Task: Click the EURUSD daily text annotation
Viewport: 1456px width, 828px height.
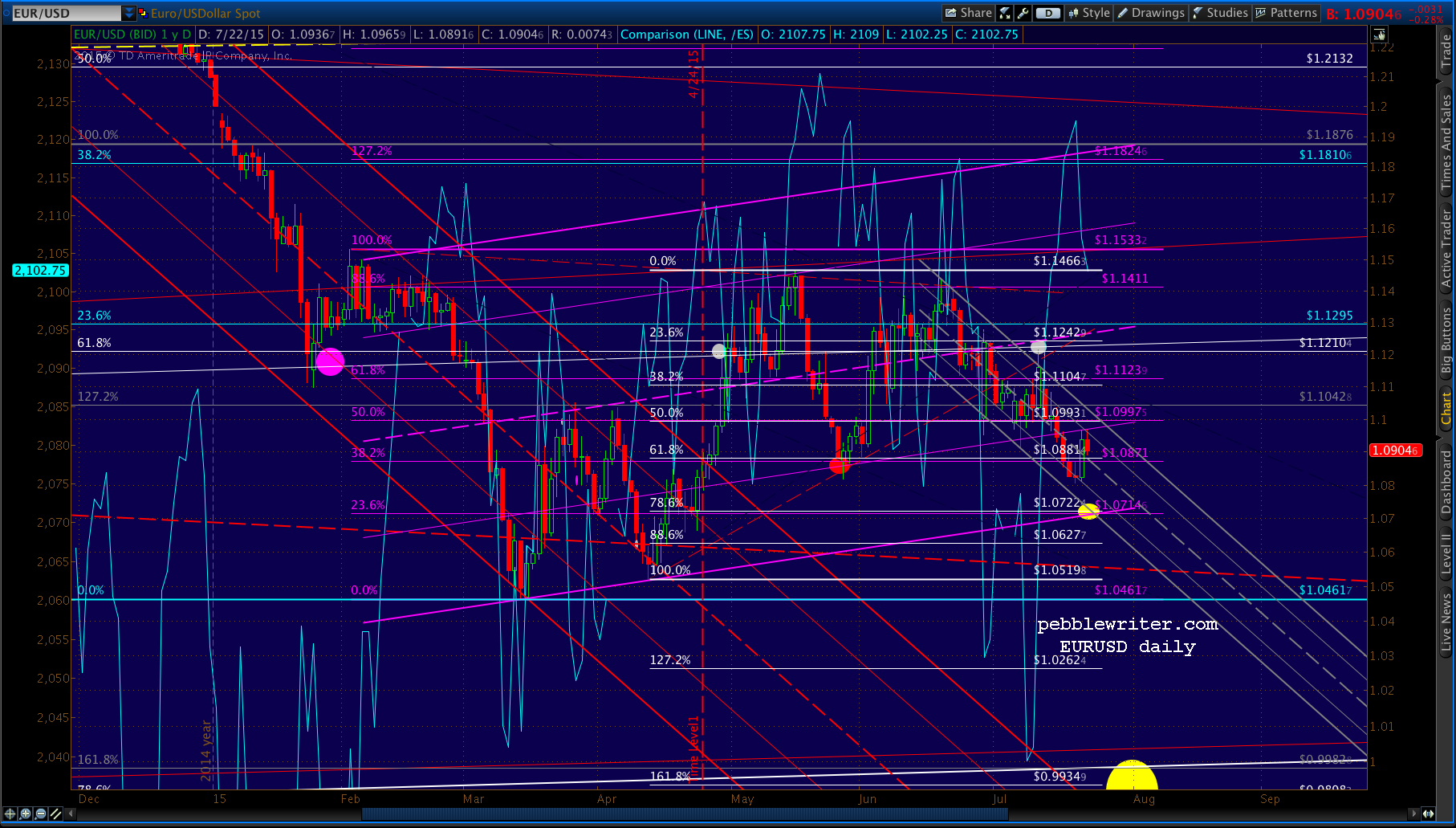Action: 1127,647
